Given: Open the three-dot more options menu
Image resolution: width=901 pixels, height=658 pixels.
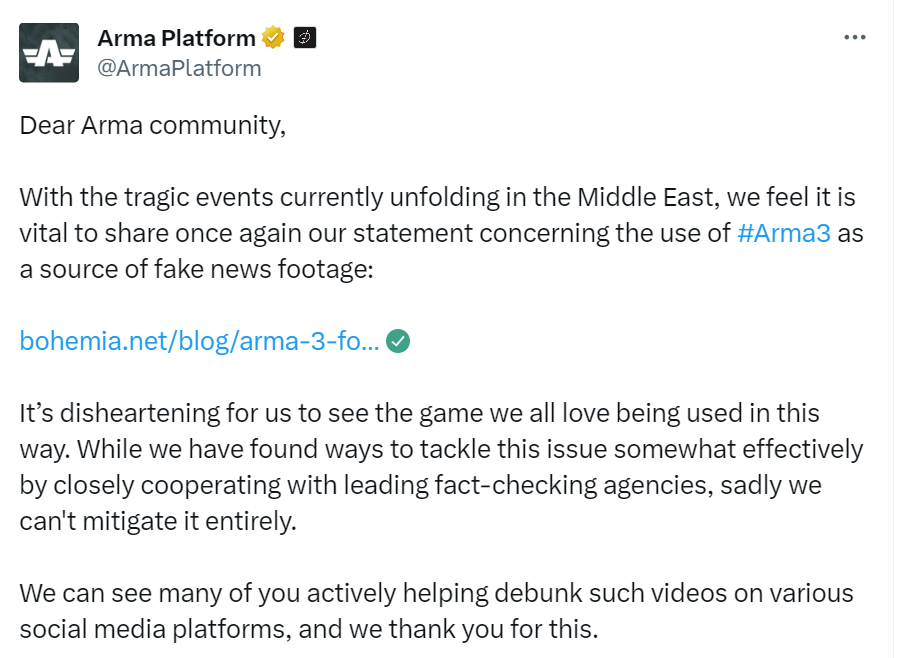Looking at the screenshot, I should coord(854,37).
